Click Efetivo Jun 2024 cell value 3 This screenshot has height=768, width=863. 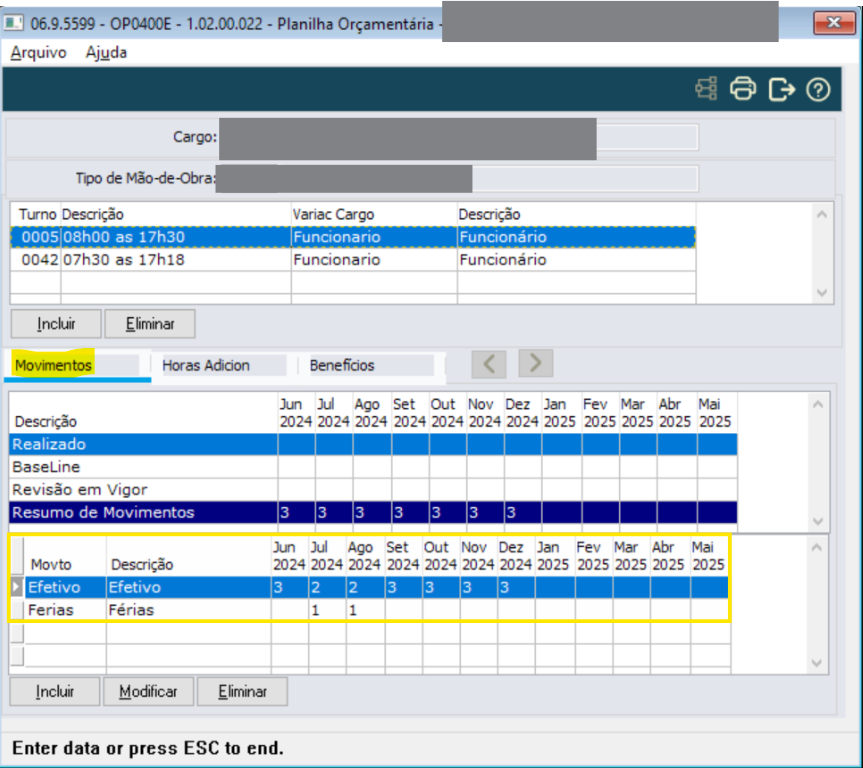click(x=290, y=587)
